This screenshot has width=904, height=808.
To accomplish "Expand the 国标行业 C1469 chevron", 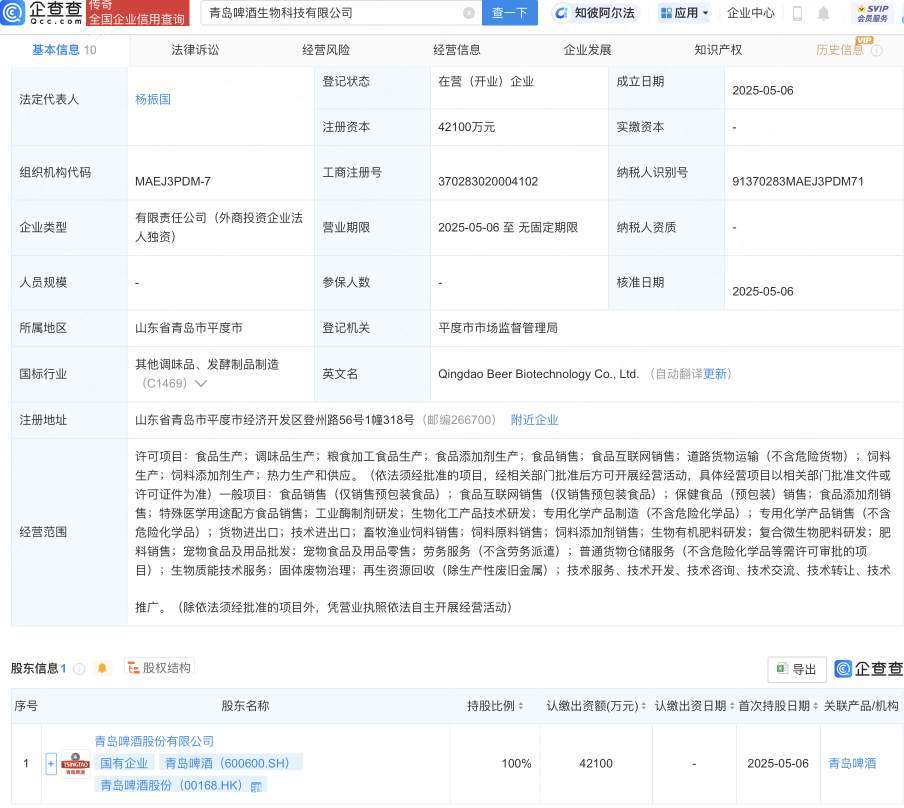I will [201, 384].
